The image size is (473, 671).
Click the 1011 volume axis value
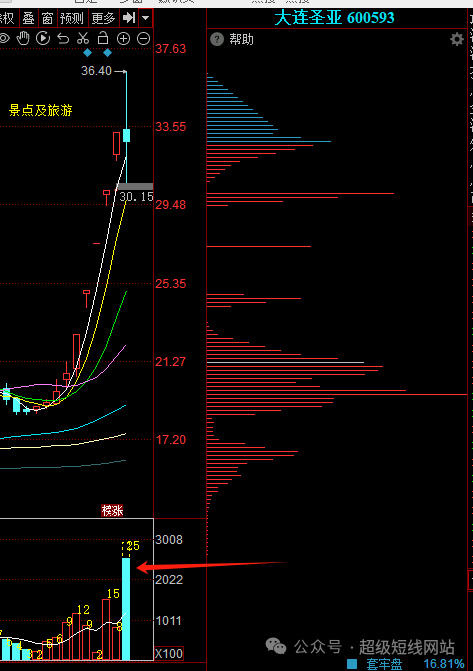pyautogui.click(x=169, y=621)
